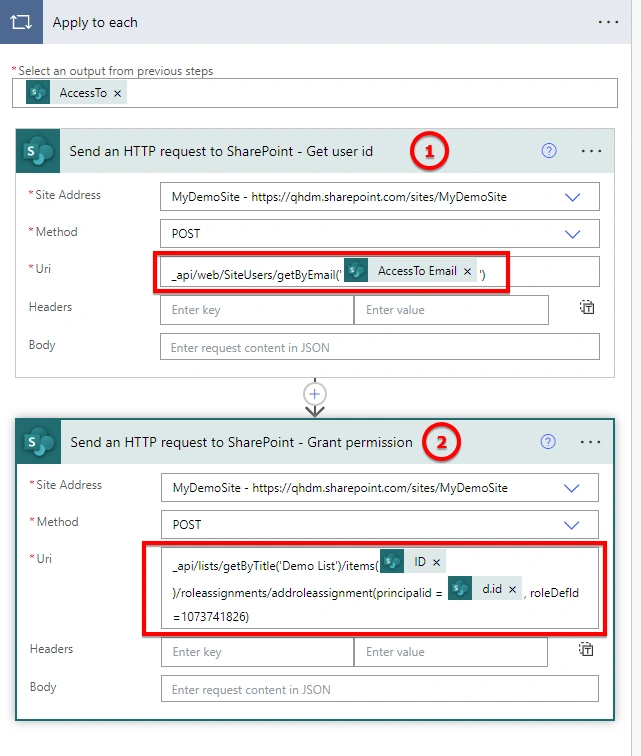
Task: Click SharePoint icon on Grant permission action
Action: 39,442
